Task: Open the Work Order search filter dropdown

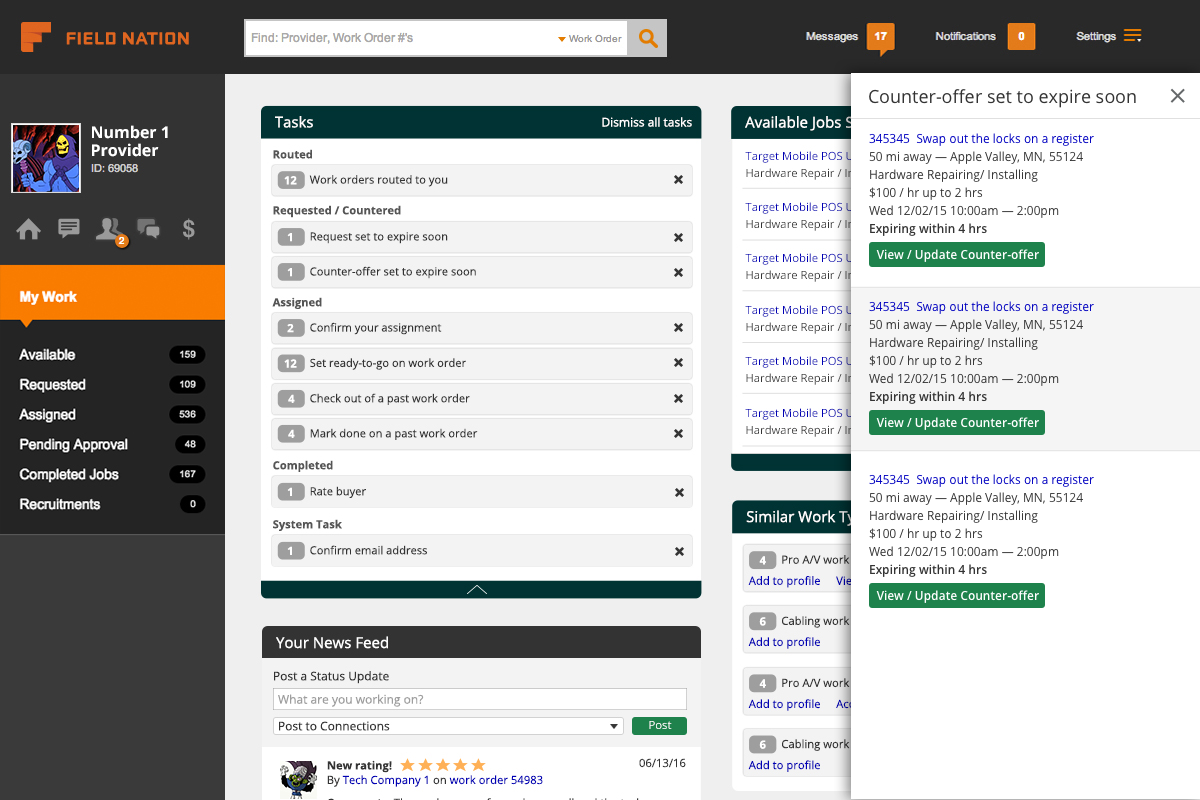Action: (590, 39)
